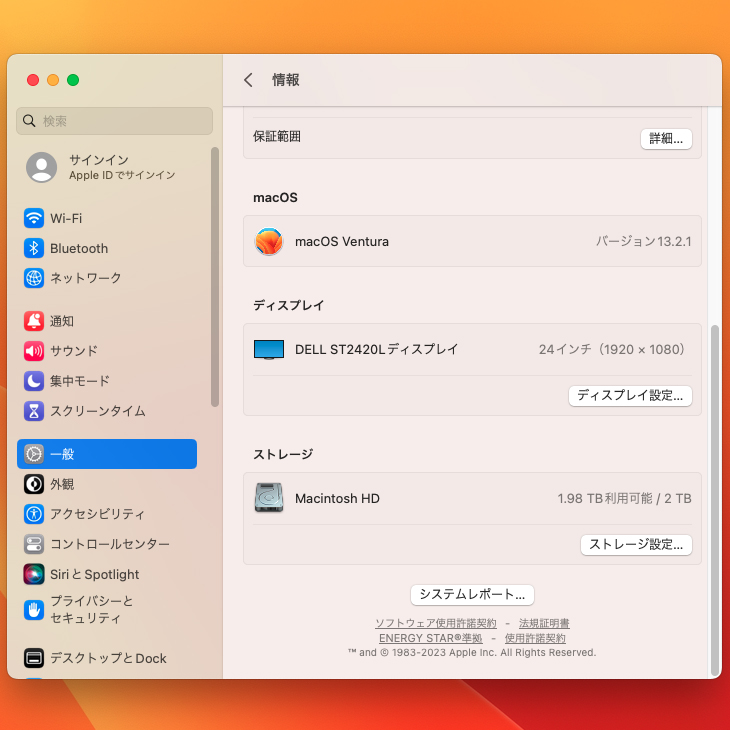Click the magnifying glass search icon

click(29, 121)
